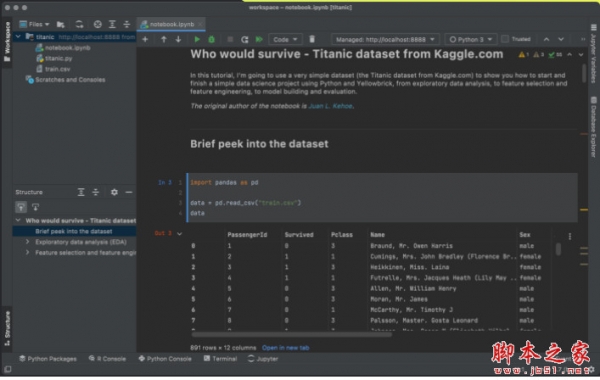The height and width of the screenshot is (380, 600).
Task: Expand the Exploratory data analysis (EDA) node
Action: (28, 243)
